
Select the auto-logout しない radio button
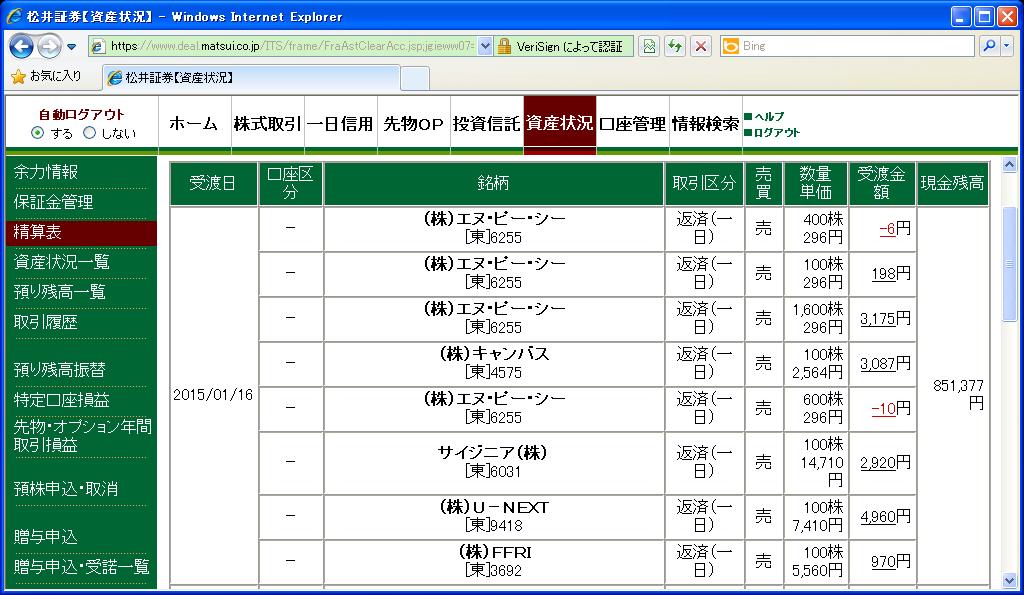pyautogui.click(x=89, y=133)
